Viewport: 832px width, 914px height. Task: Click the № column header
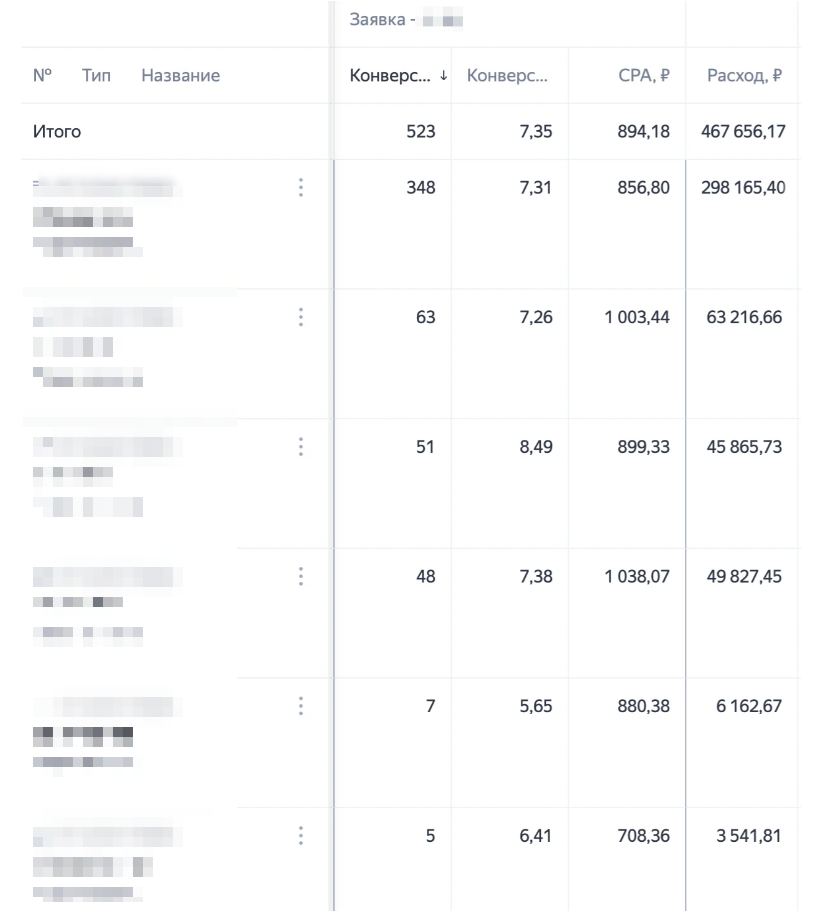(x=43, y=75)
